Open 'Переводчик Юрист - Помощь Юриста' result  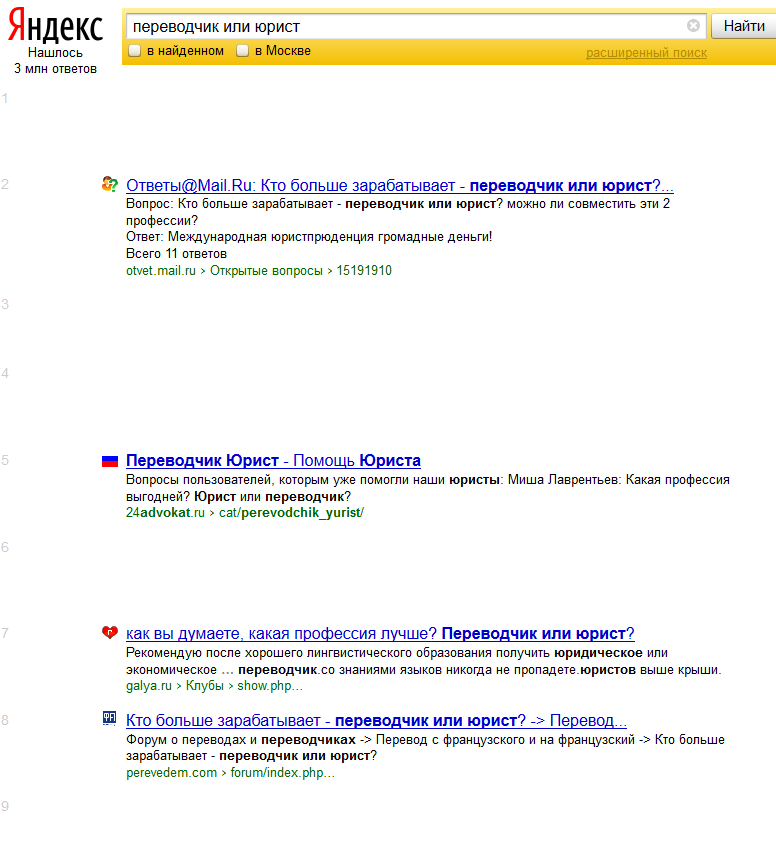[x=273, y=461]
